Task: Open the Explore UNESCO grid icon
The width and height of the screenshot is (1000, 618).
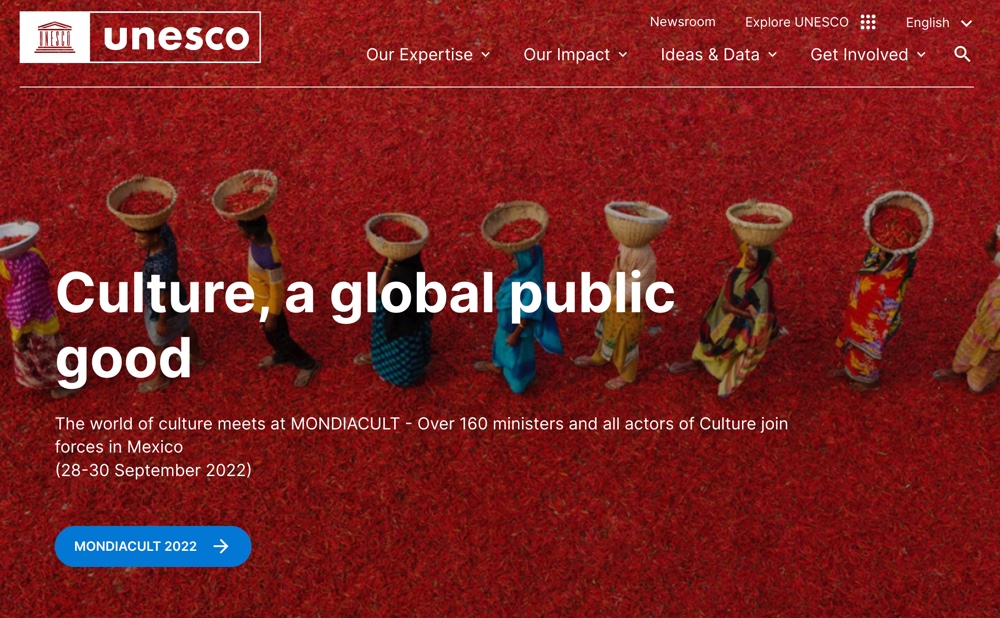Action: 868,22
